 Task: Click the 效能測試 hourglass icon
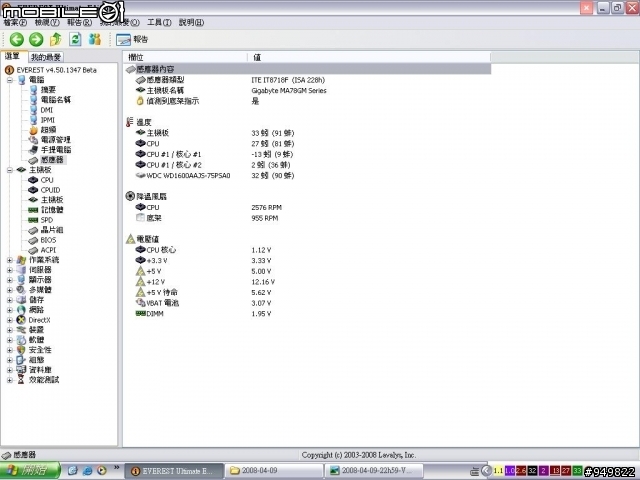coord(21,380)
